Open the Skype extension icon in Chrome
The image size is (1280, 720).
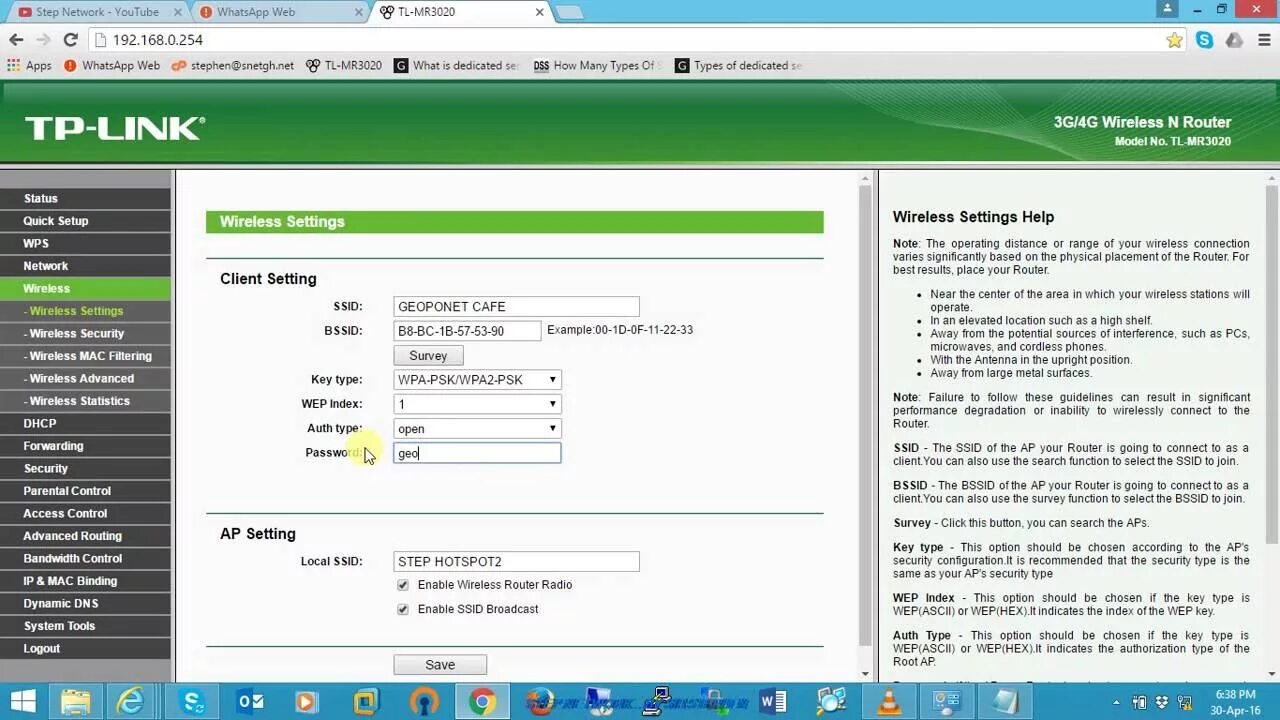point(1205,40)
